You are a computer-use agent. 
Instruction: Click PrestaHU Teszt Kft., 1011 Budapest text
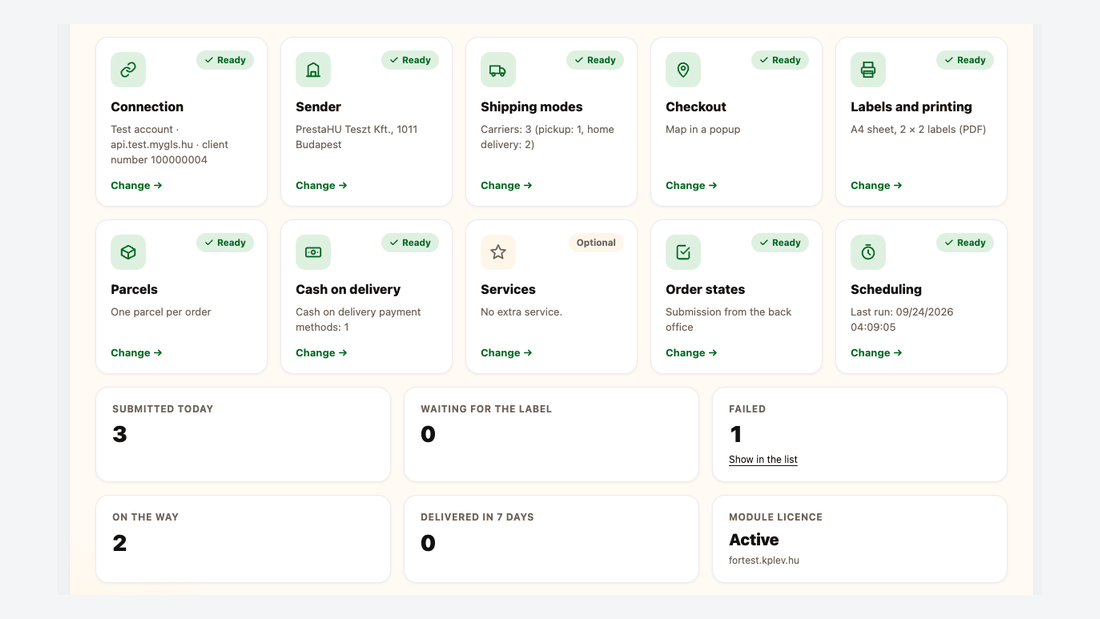point(356,137)
